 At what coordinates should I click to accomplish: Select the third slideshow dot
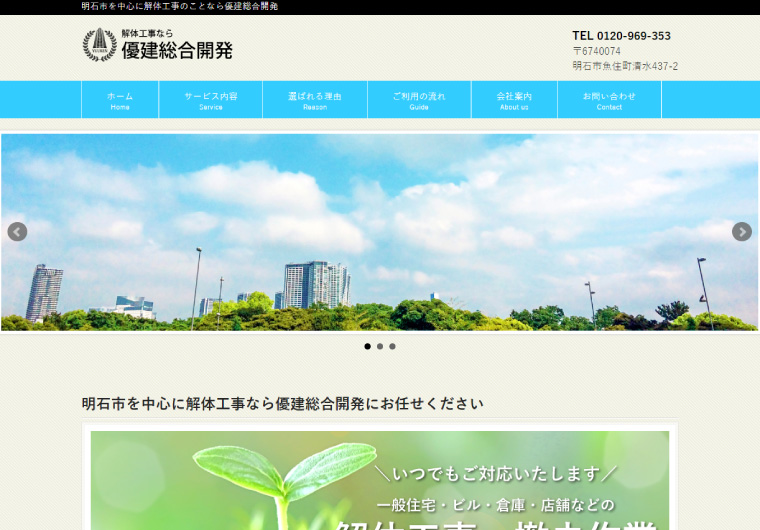click(x=392, y=346)
